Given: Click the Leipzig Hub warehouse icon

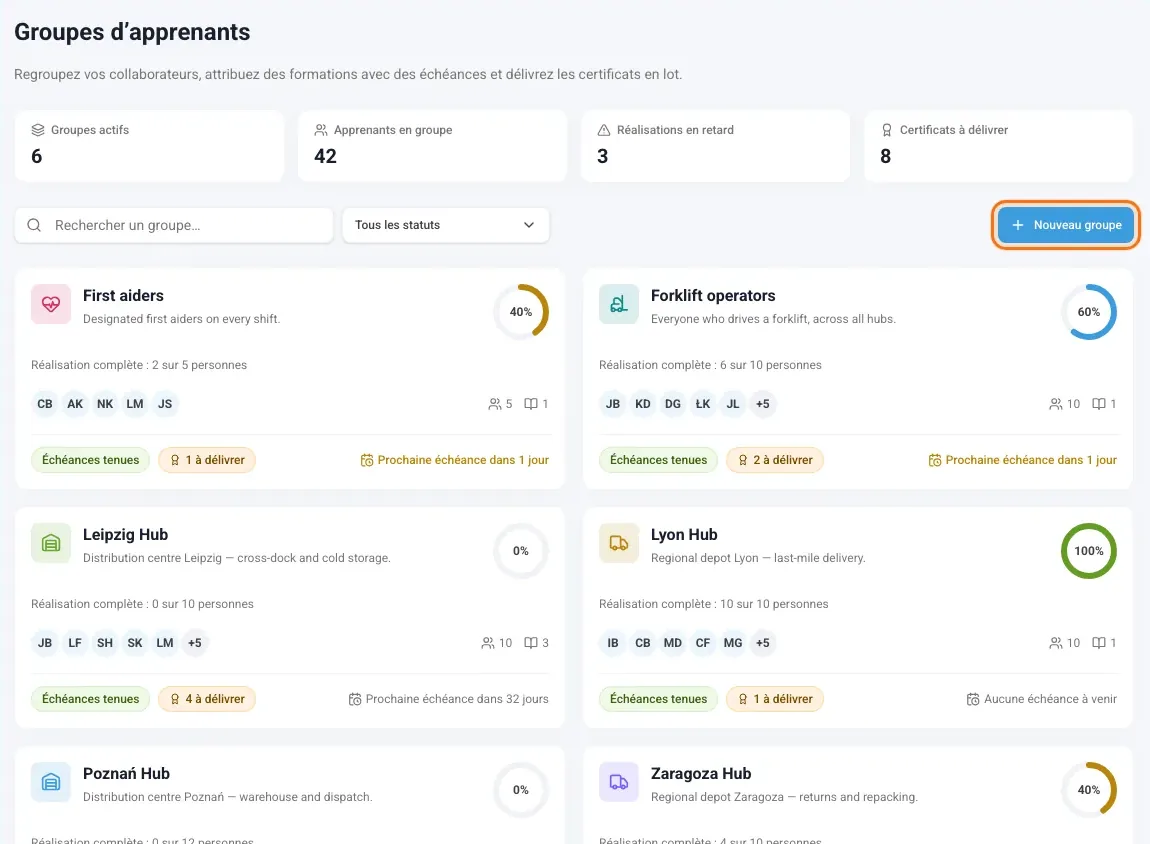Looking at the screenshot, I should click(x=51, y=543).
